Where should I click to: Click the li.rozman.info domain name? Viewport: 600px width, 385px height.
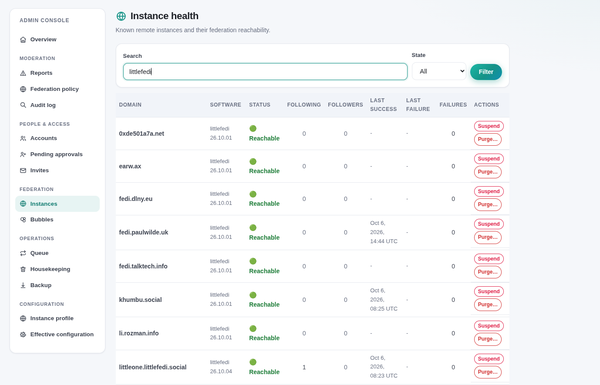[139, 333]
